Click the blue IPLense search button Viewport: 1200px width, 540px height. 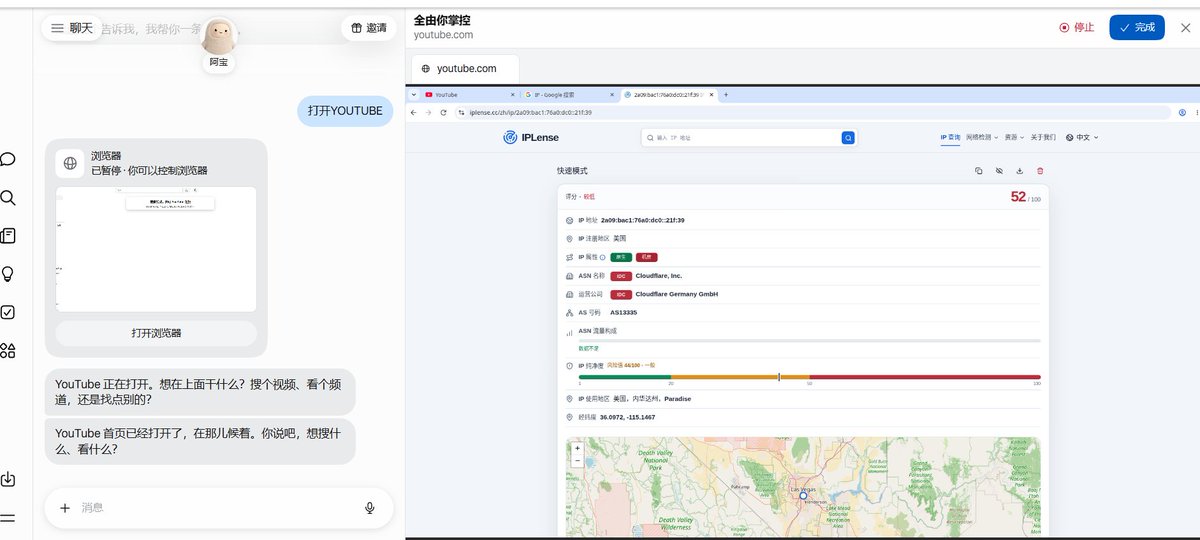tap(848, 137)
